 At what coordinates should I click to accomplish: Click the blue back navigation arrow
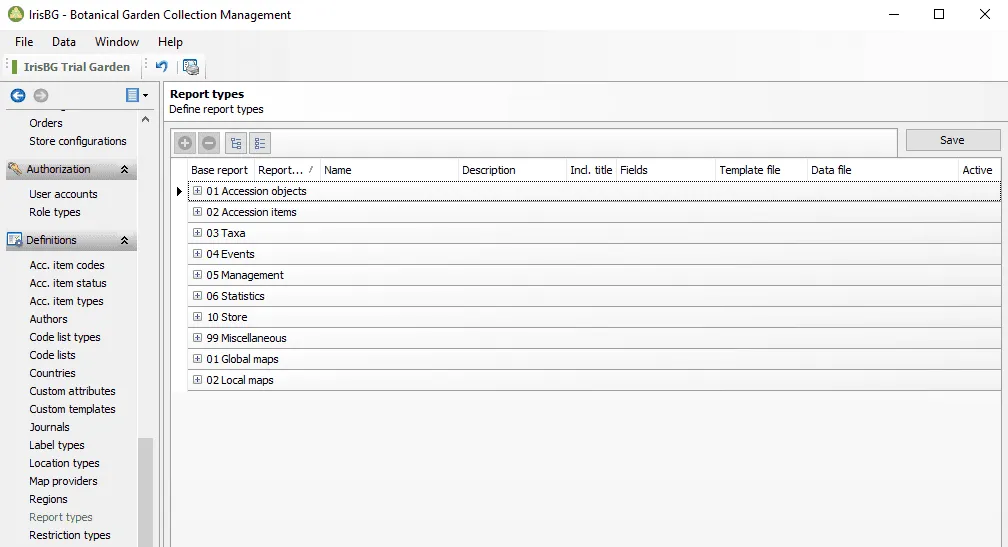(x=18, y=95)
